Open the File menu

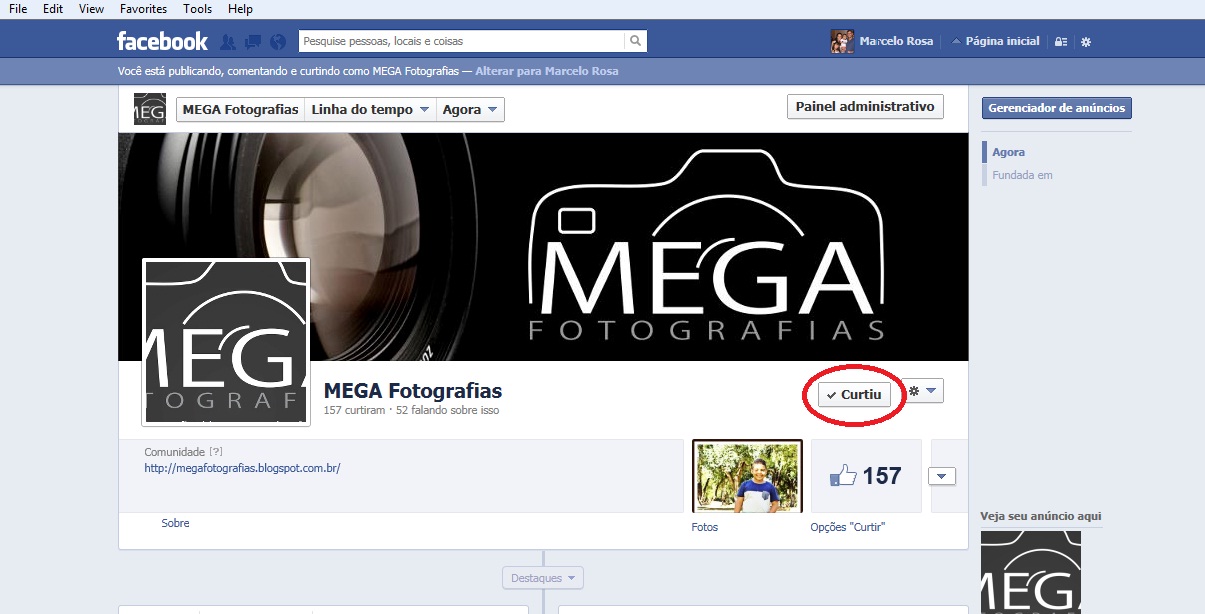pos(18,8)
